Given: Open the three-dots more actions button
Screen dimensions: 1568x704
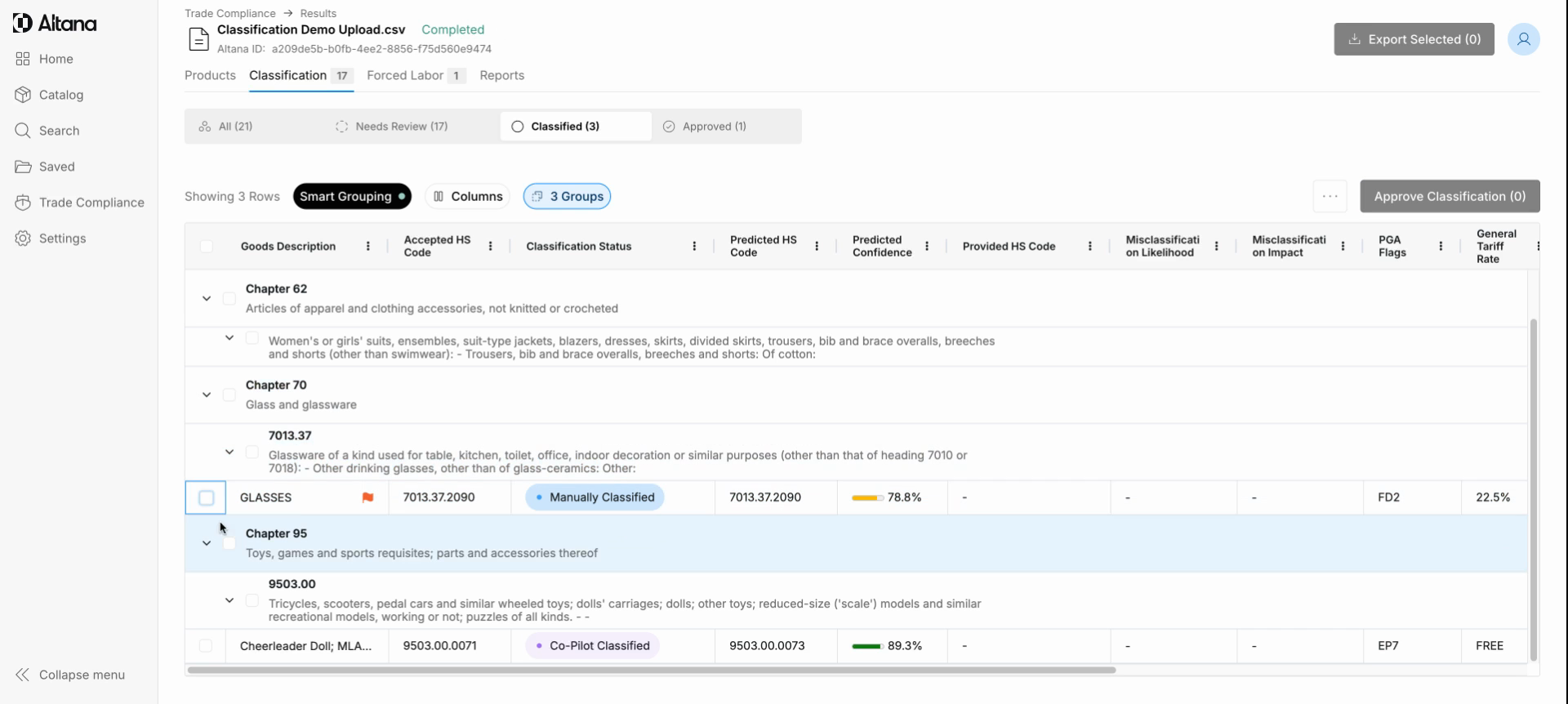Looking at the screenshot, I should tap(1330, 196).
